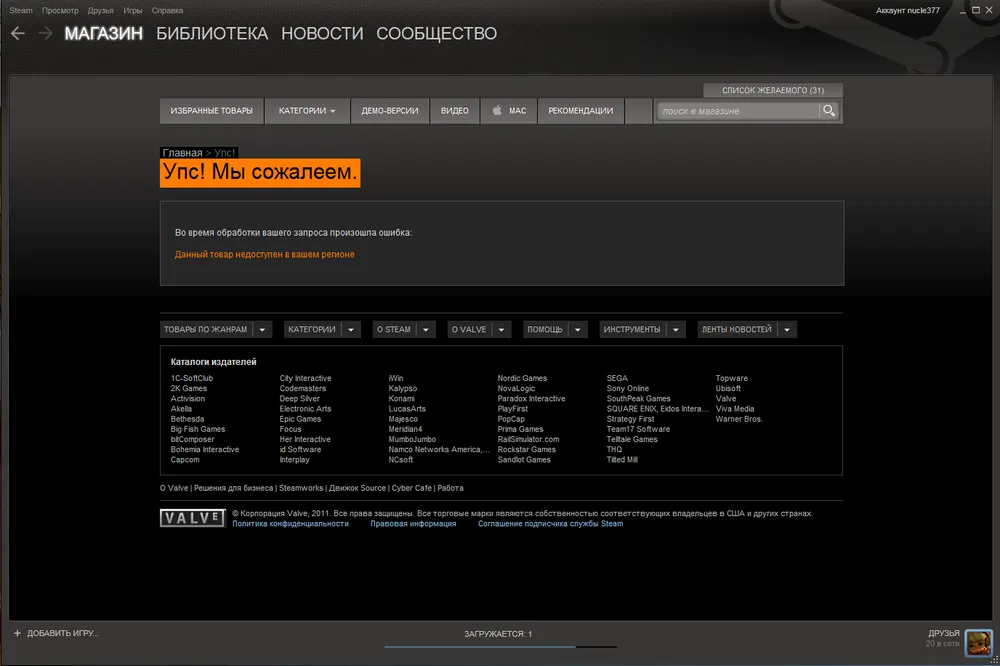The image size is (1000, 666).
Task: Expand ЛЕНТЫ НОВОСТЕЙ dropdown arrow
Action: [x=787, y=329]
